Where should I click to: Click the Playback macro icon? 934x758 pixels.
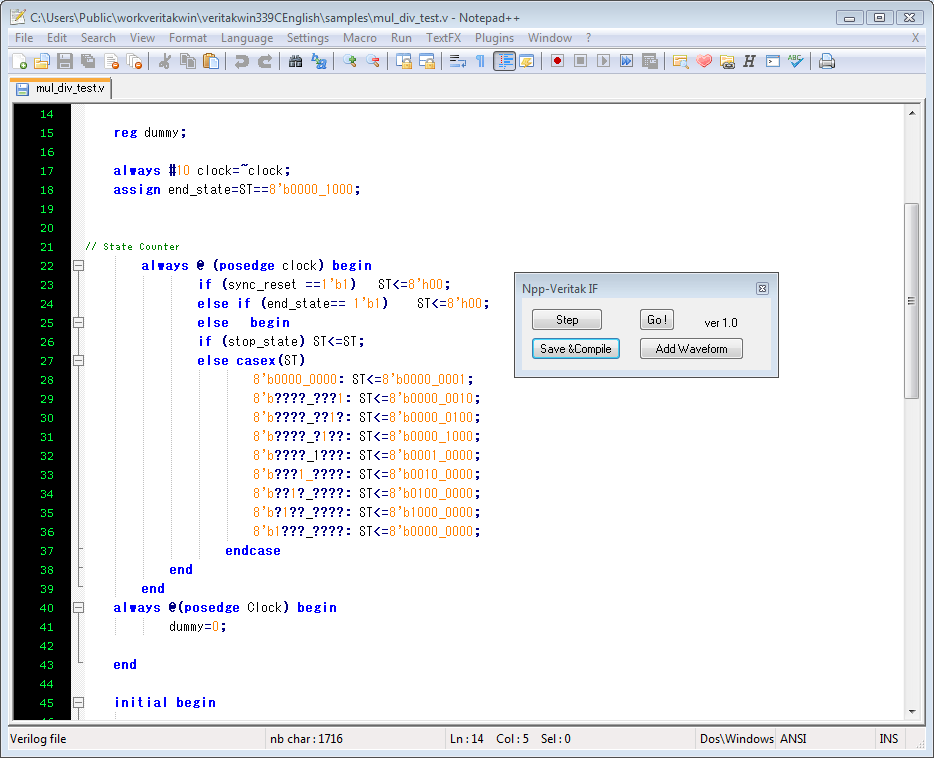point(603,61)
